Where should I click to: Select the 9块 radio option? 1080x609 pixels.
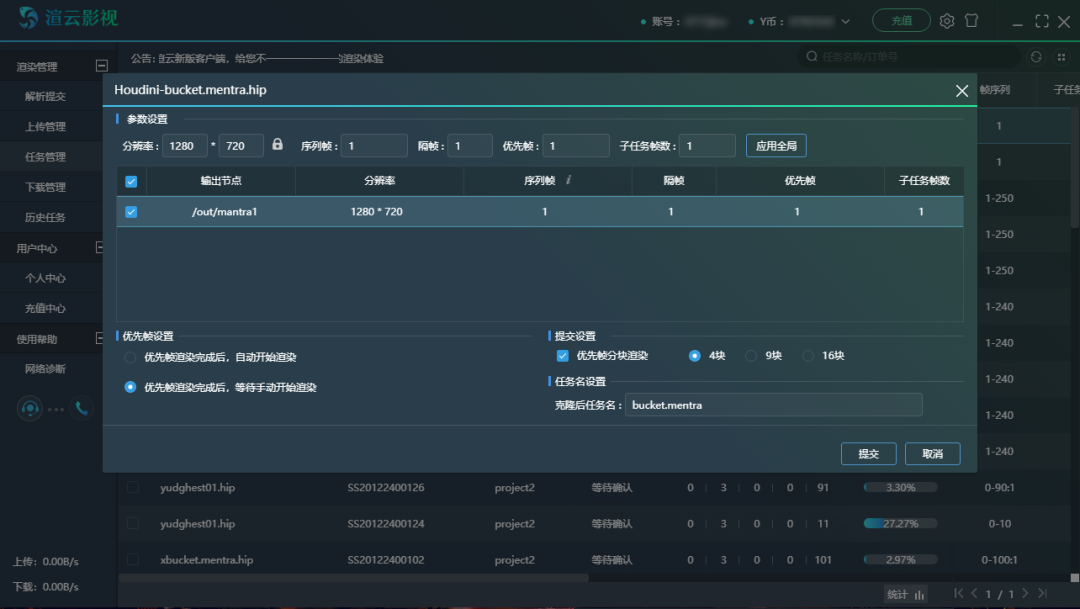click(751, 356)
